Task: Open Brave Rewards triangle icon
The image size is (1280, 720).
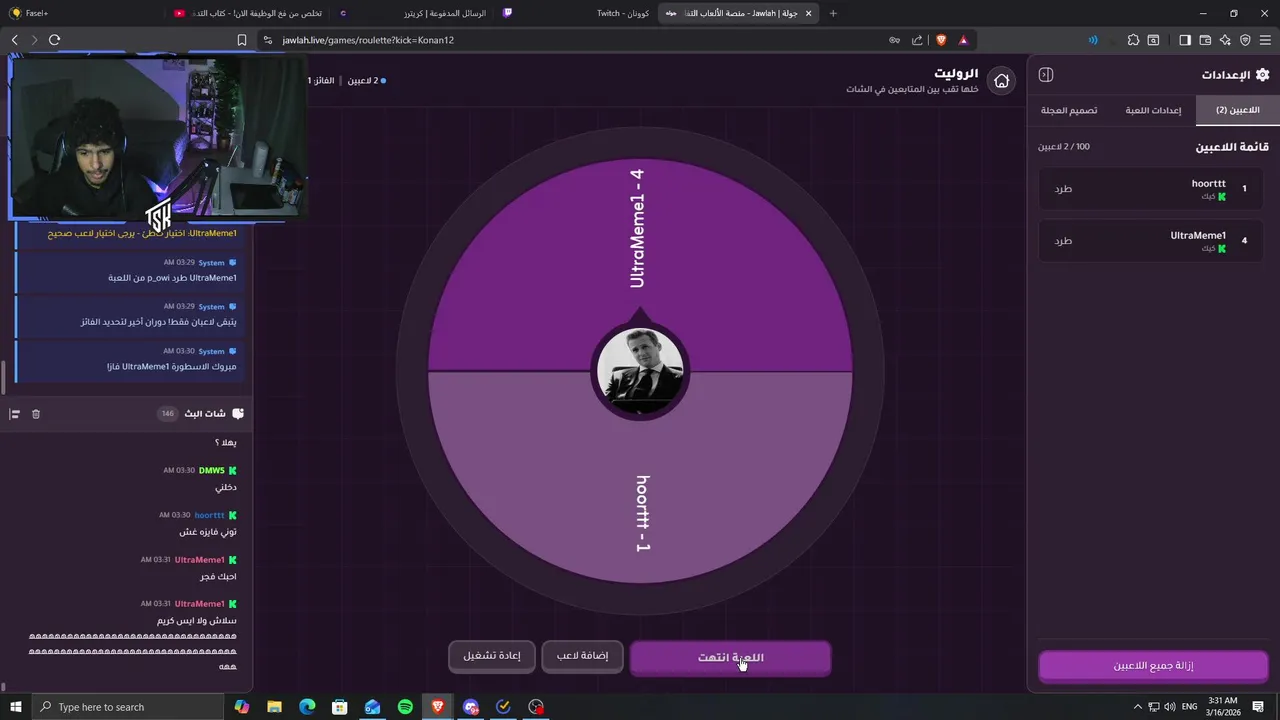Action: [963, 40]
